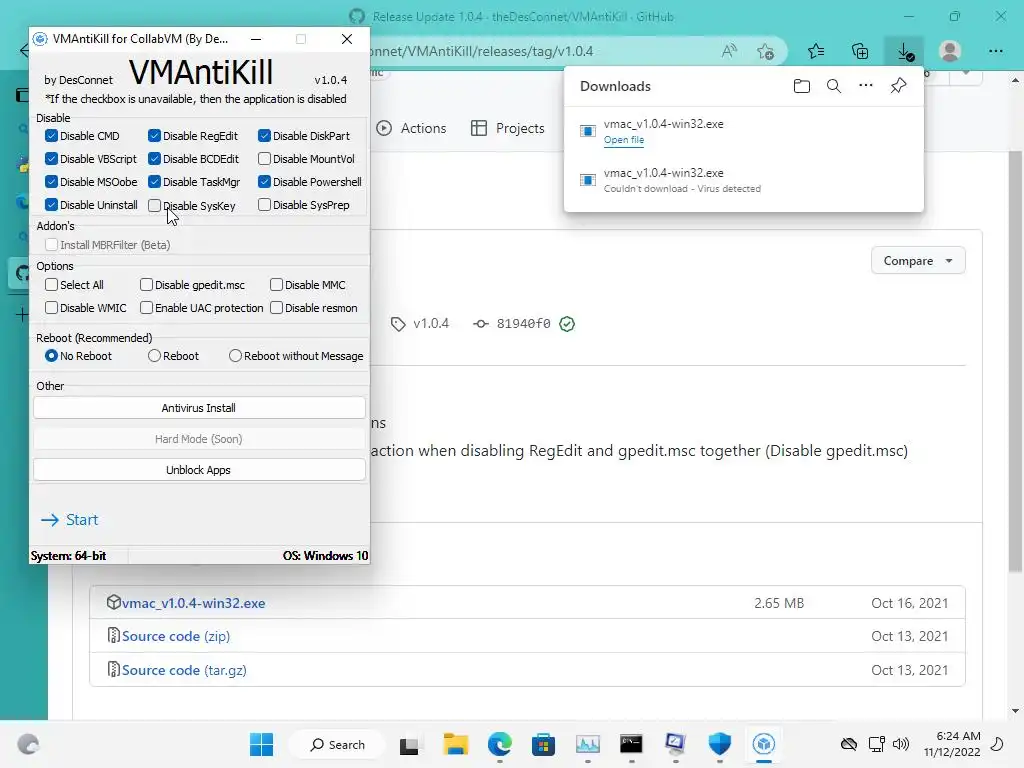Uncheck Disable CMD checkbox
The width and height of the screenshot is (1024, 768).
pyautogui.click(x=52, y=136)
